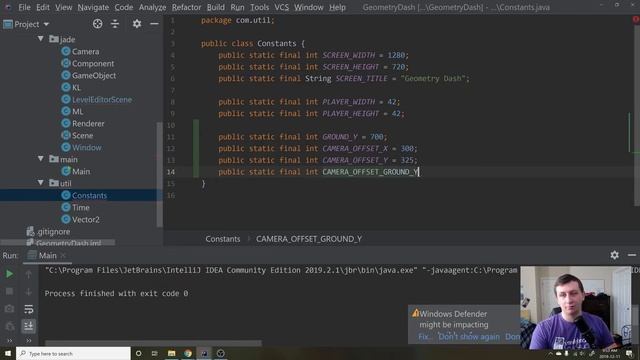The height and width of the screenshot is (360, 640).
Task: Open notification center on taskbar
Action: (629, 353)
